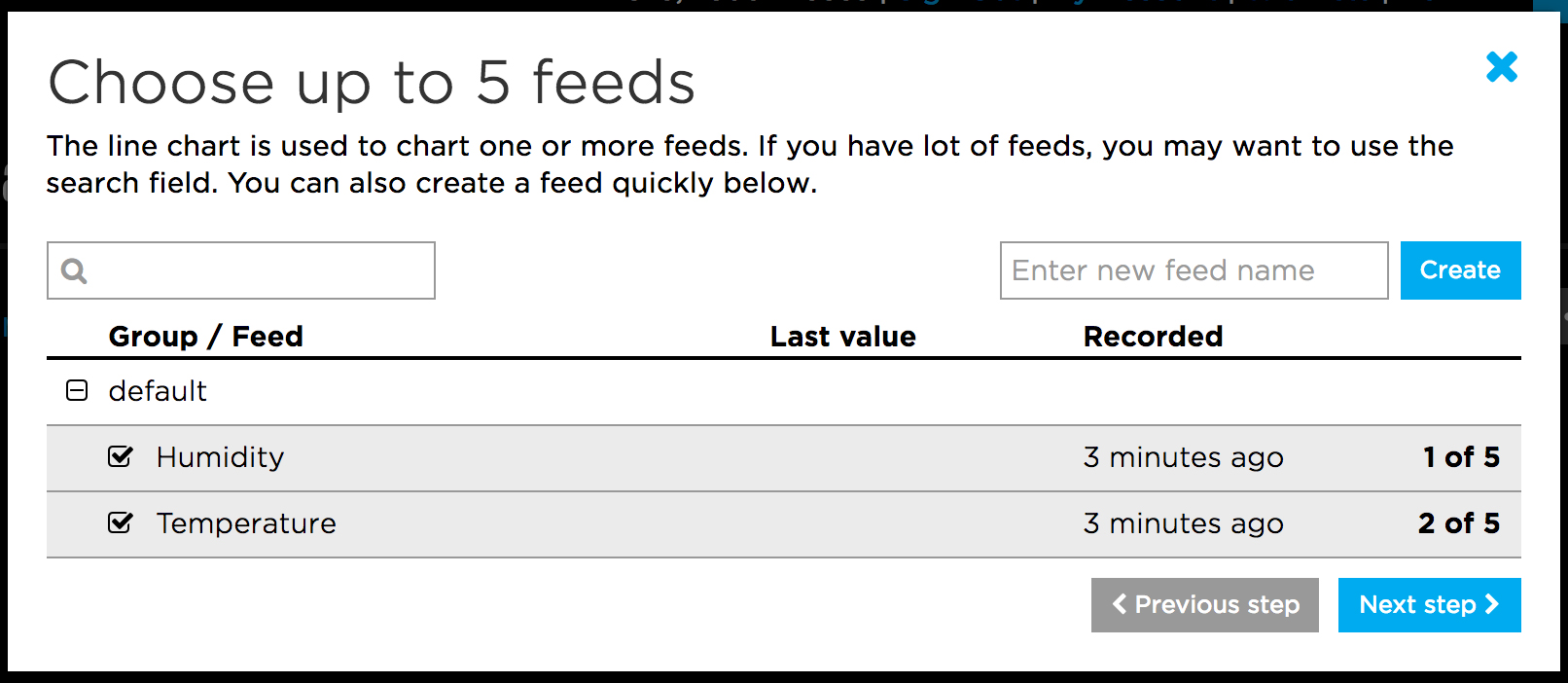1568x683 pixels.
Task: Click the "1 of 5" selection counter
Action: click(x=1460, y=457)
